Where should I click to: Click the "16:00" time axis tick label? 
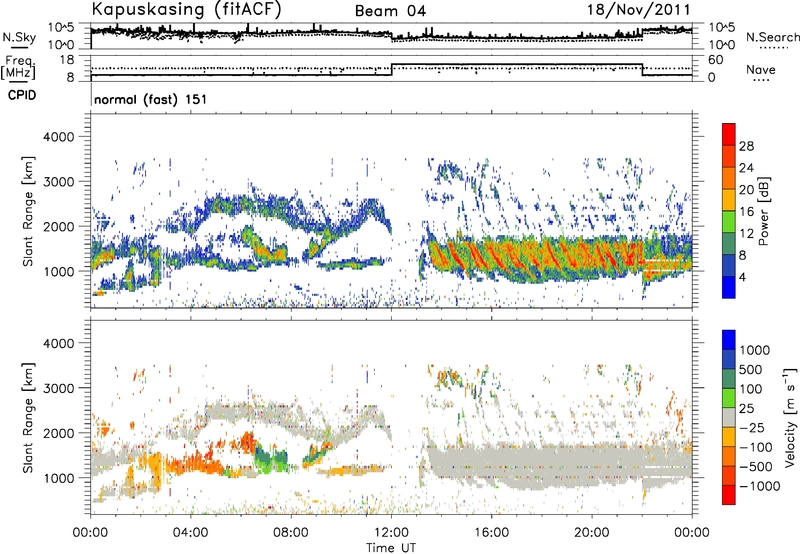click(491, 533)
